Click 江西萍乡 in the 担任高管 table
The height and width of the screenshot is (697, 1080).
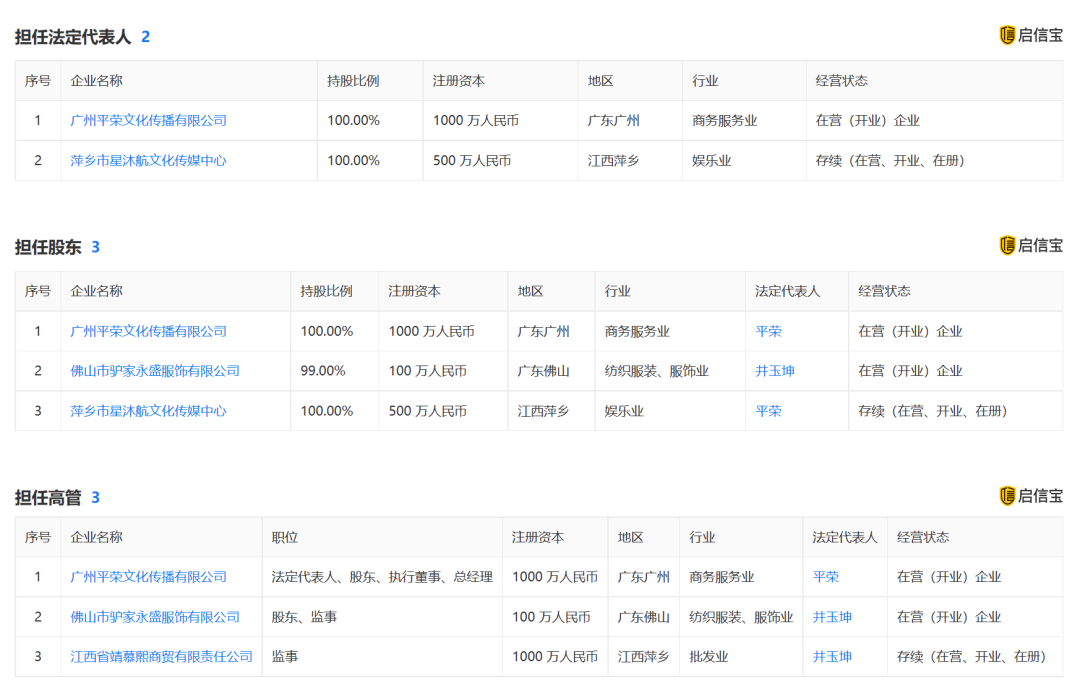643,657
